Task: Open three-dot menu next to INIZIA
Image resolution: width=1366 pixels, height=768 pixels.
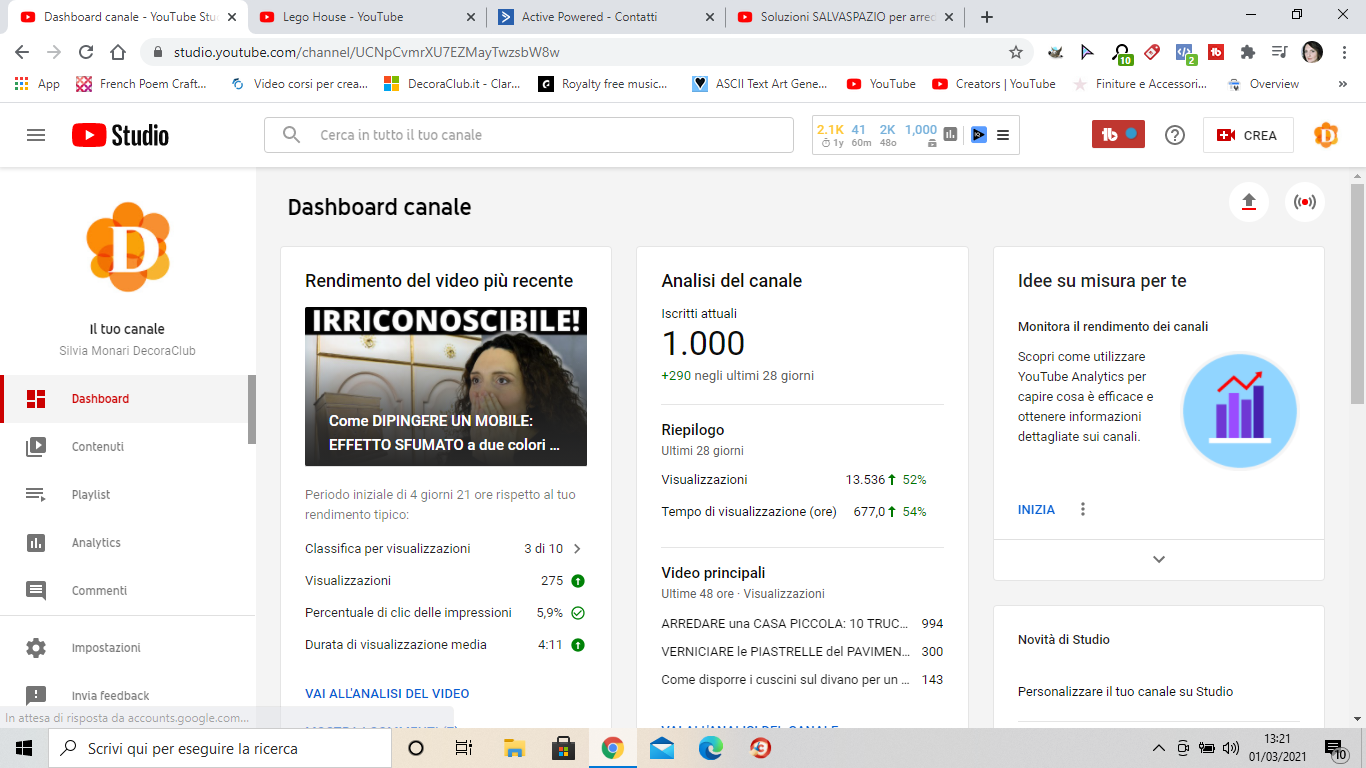Action: tap(1082, 510)
